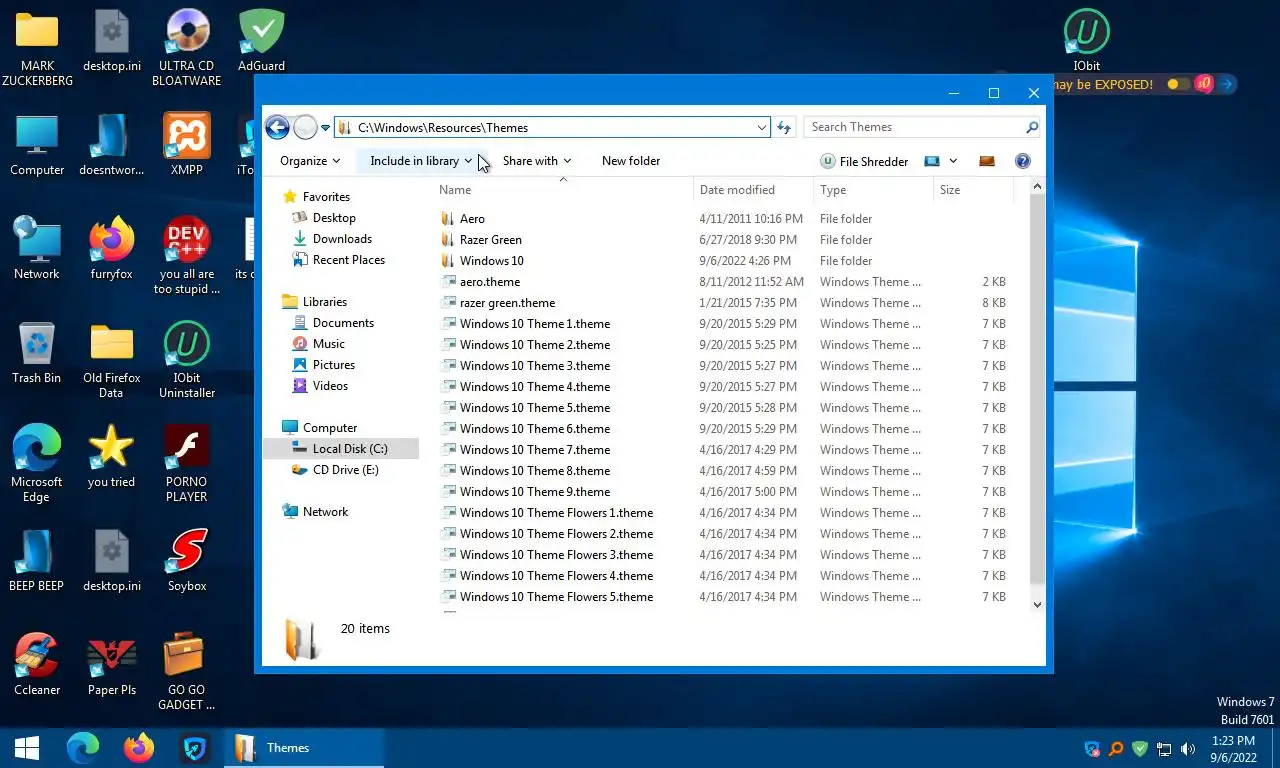Viewport: 1280px width, 768px height.
Task: Open Include in library menu
Action: 421,161
